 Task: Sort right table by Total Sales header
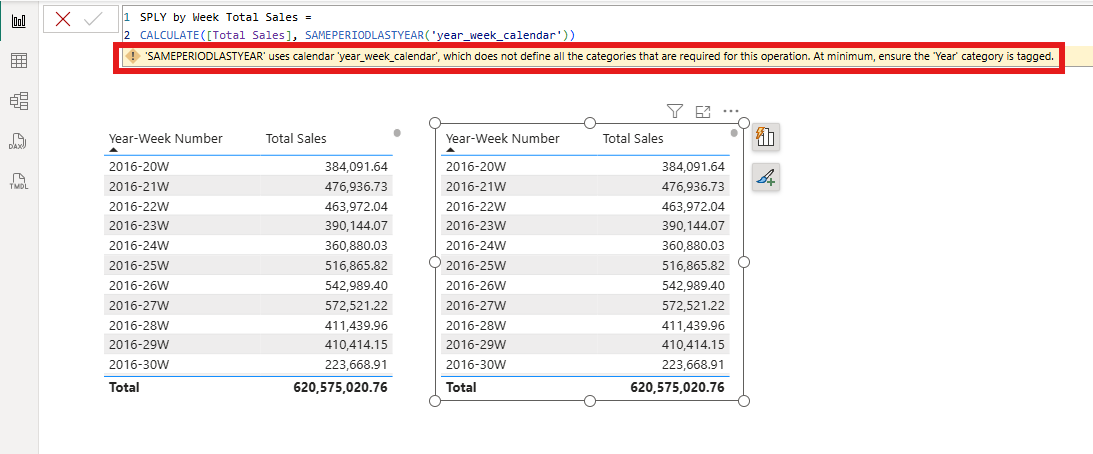[633, 139]
